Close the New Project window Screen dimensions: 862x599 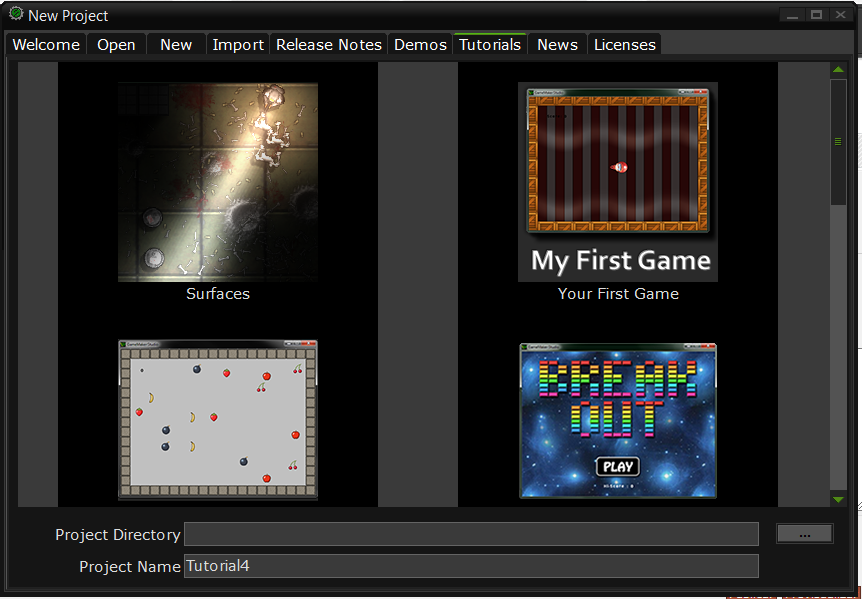(841, 15)
